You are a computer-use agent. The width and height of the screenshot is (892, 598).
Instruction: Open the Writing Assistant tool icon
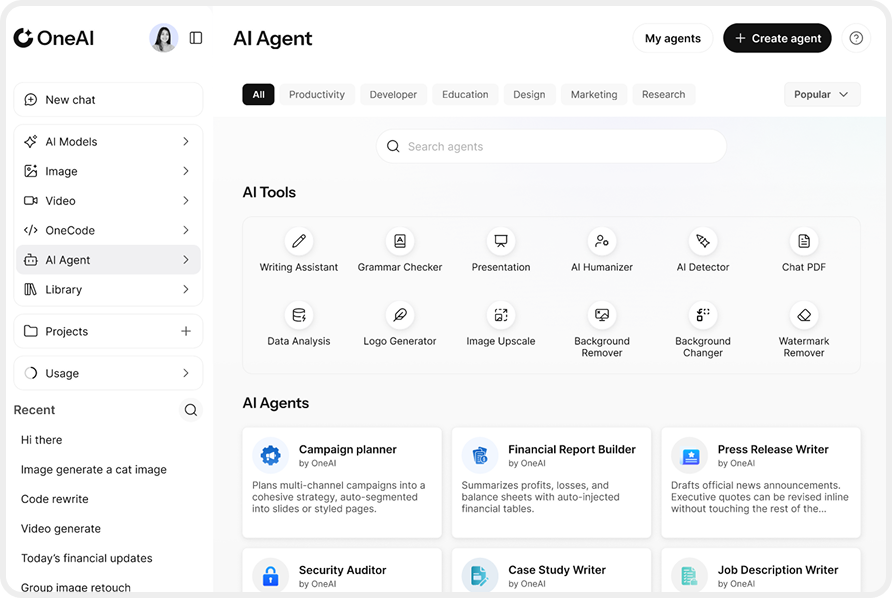click(x=299, y=241)
